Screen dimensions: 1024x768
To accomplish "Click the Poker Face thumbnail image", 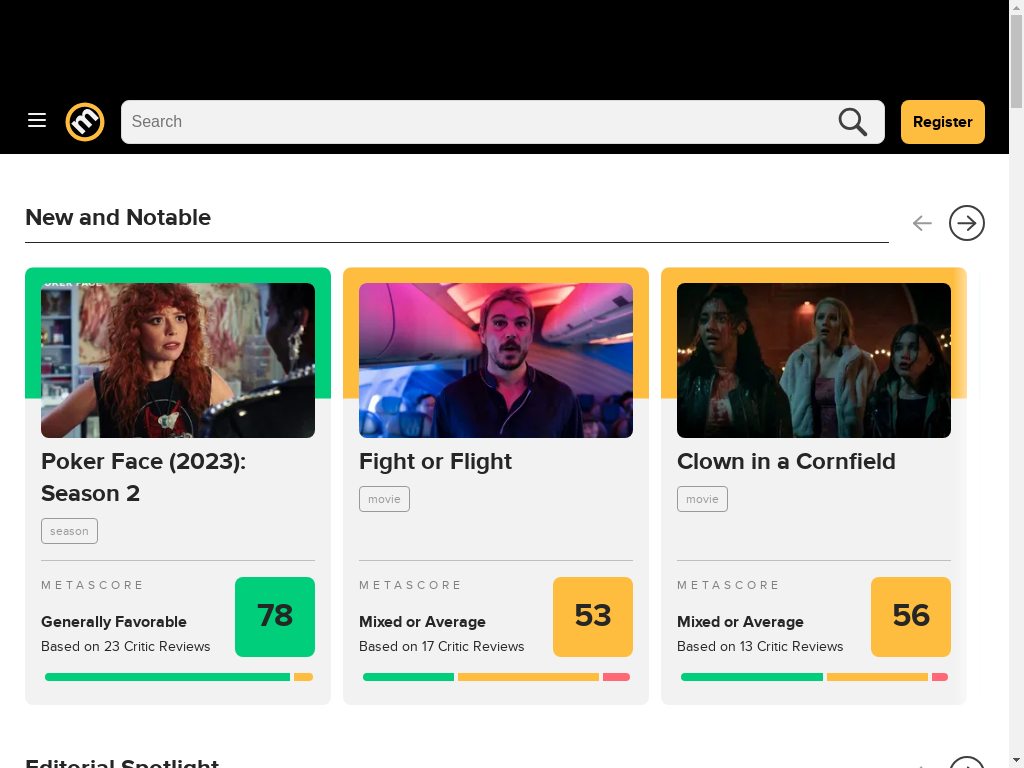I will [178, 360].
